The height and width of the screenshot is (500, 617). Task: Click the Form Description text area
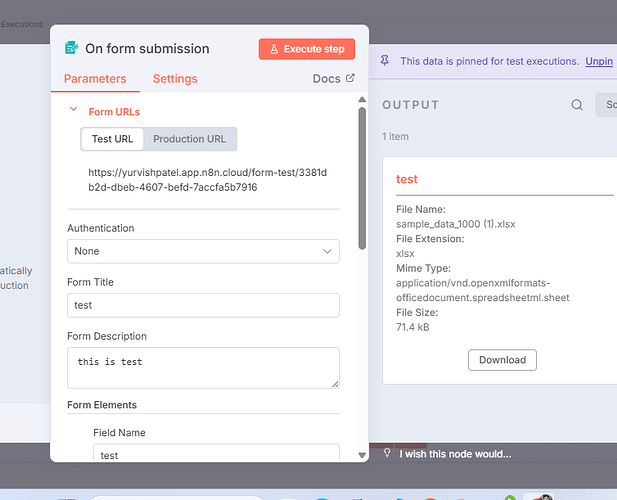click(x=203, y=367)
